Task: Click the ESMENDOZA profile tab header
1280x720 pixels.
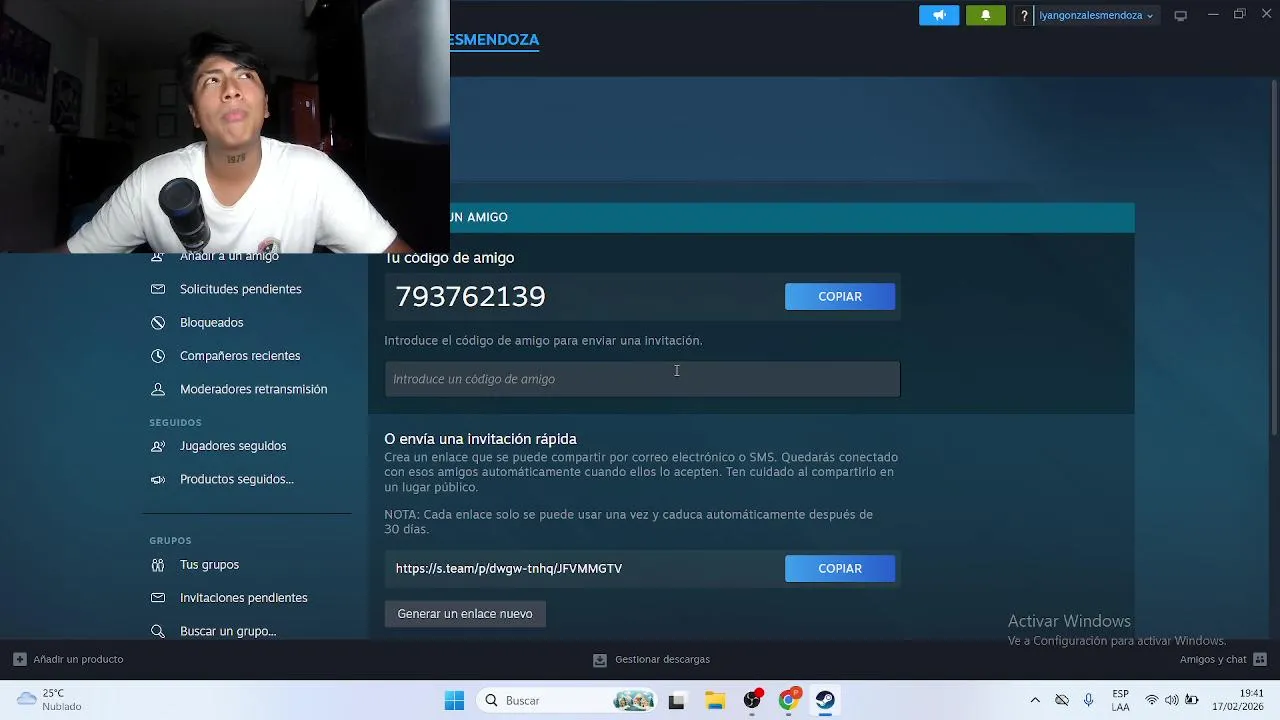Action: click(x=494, y=40)
